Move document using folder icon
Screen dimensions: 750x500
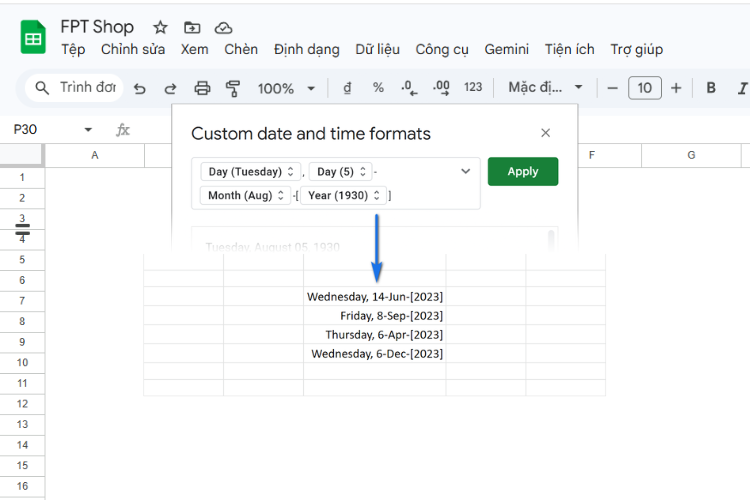pyautogui.click(x=192, y=28)
